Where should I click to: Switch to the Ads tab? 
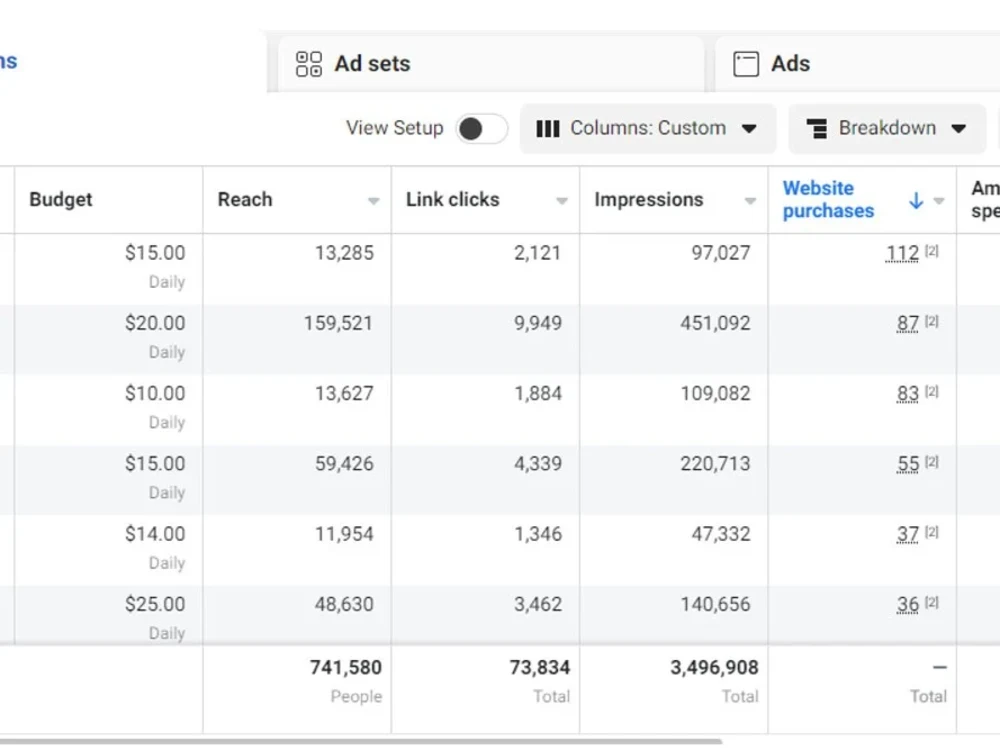tap(790, 64)
